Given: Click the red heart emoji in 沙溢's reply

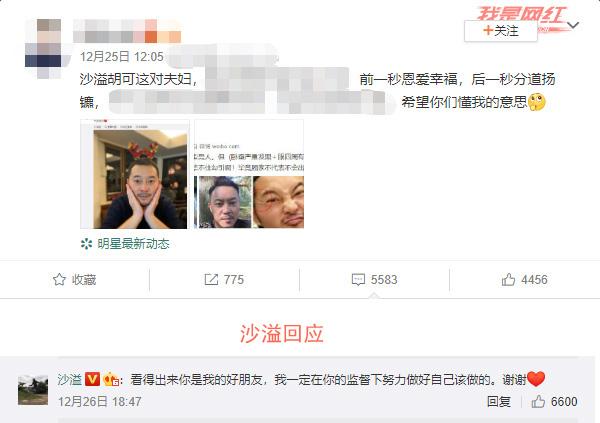Looking at the screenshot, I should (x=536, y=379).
